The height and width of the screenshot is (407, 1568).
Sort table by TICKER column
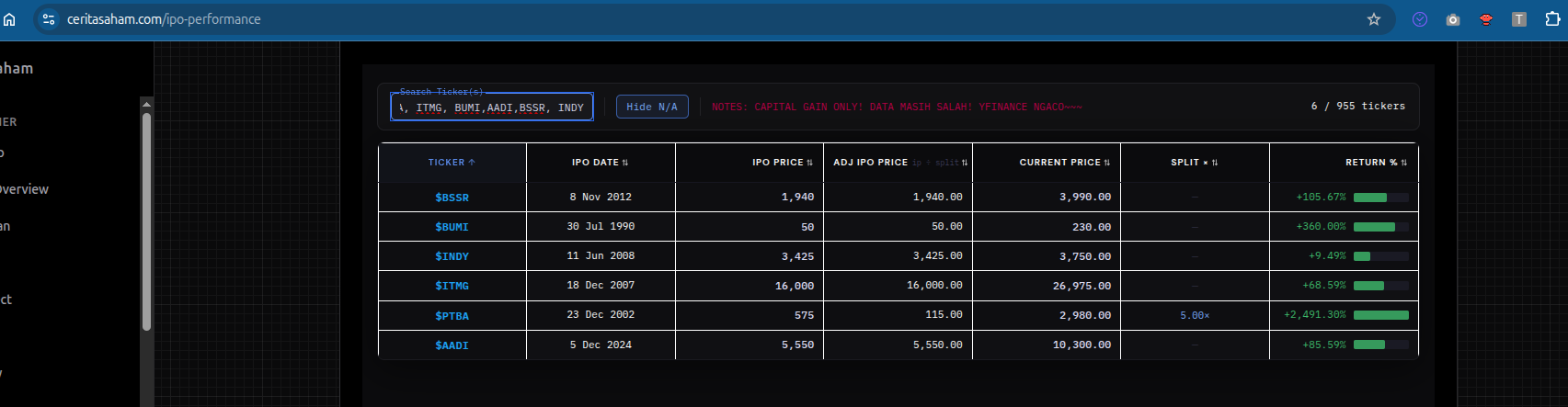[452, 163]
